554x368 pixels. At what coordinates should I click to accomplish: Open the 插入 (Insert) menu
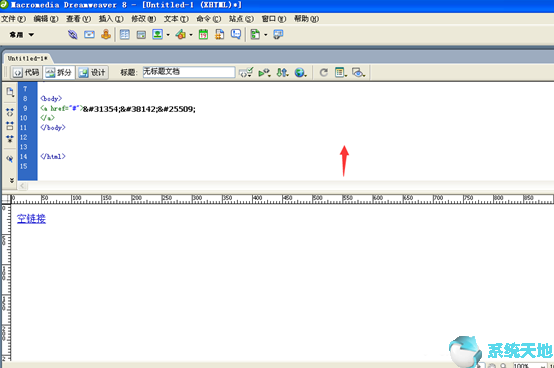pos(111,19)
